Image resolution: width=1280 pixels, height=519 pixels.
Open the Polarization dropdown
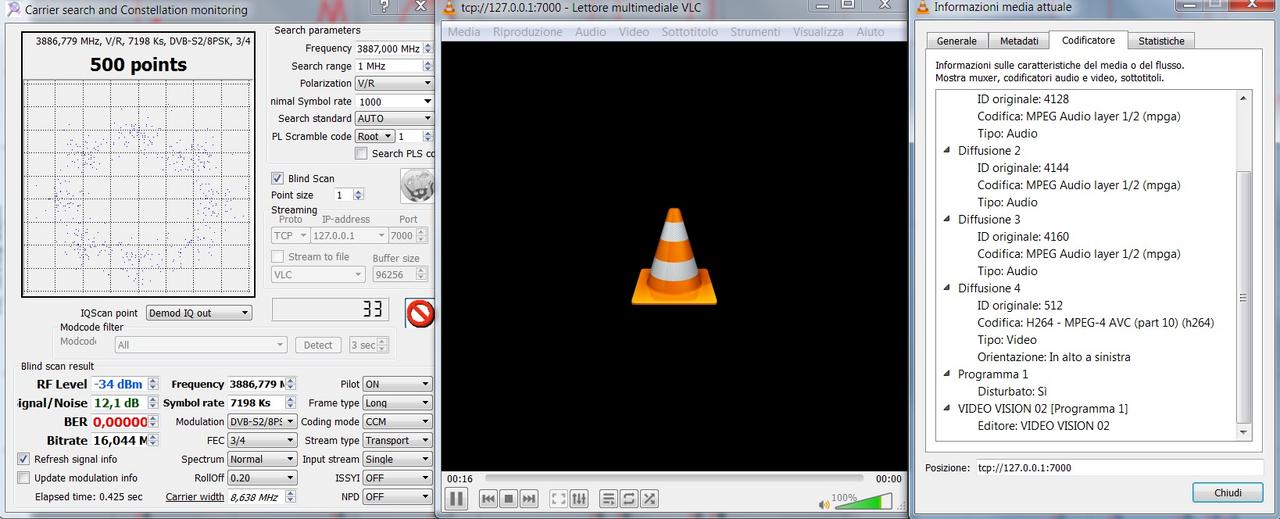pyautogui.click(x=394, y=84)
